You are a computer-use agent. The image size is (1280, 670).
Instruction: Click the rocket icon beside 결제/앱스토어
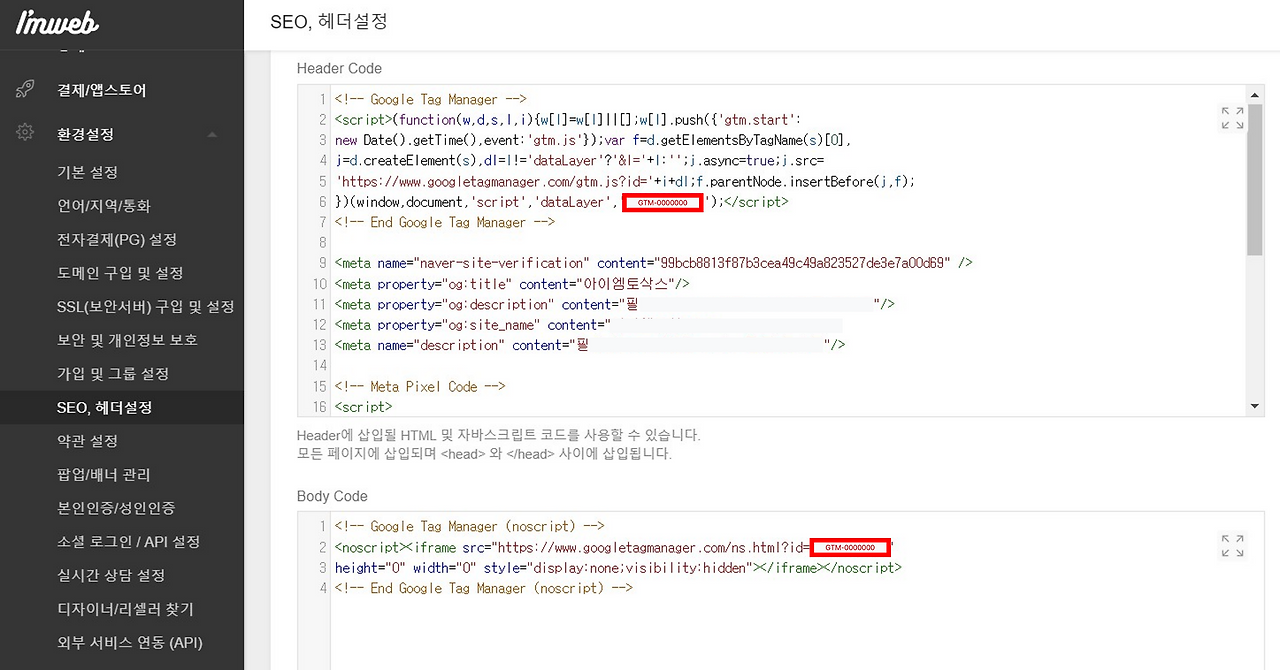click(x=26, y=90)
